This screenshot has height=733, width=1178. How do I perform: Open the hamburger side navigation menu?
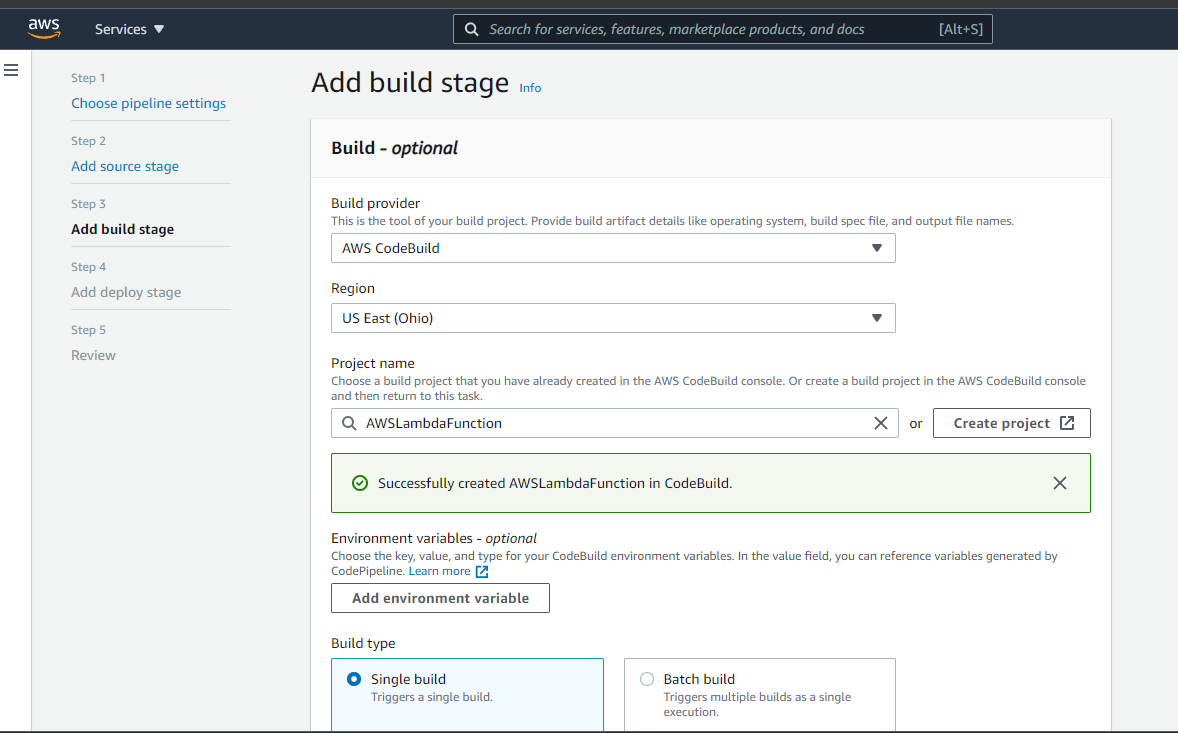point(12,70)
